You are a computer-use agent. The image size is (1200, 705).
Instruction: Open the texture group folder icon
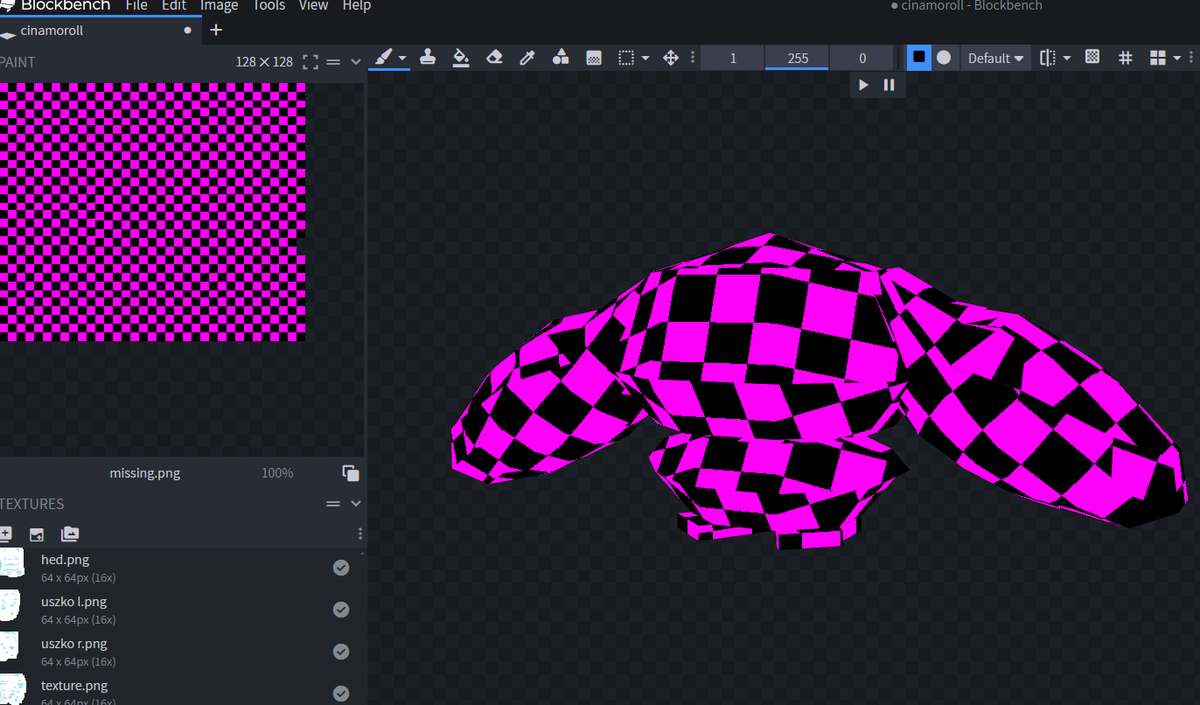click(69, 534)
